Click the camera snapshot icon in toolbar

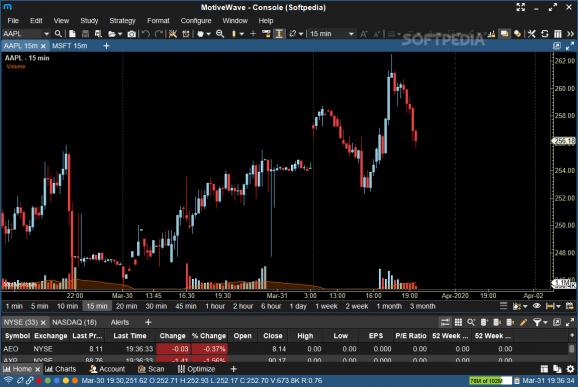[131, 34]
